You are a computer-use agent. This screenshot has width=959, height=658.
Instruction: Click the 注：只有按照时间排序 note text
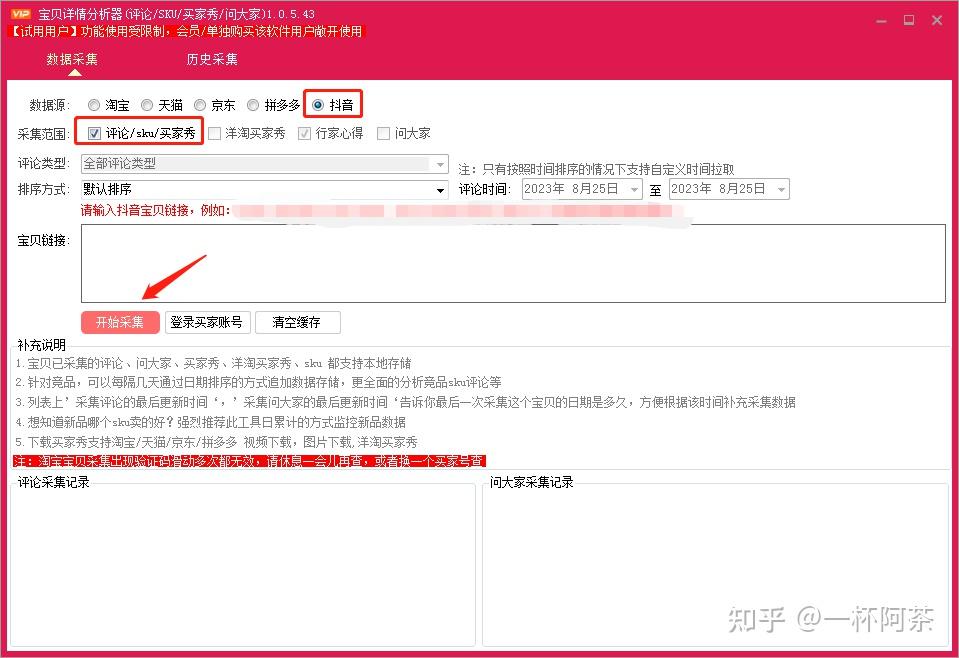[x=596, y=169]
